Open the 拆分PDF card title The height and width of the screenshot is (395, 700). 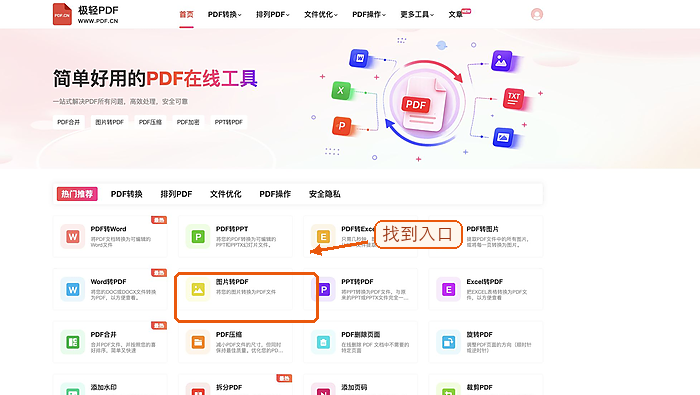(229, 387)
